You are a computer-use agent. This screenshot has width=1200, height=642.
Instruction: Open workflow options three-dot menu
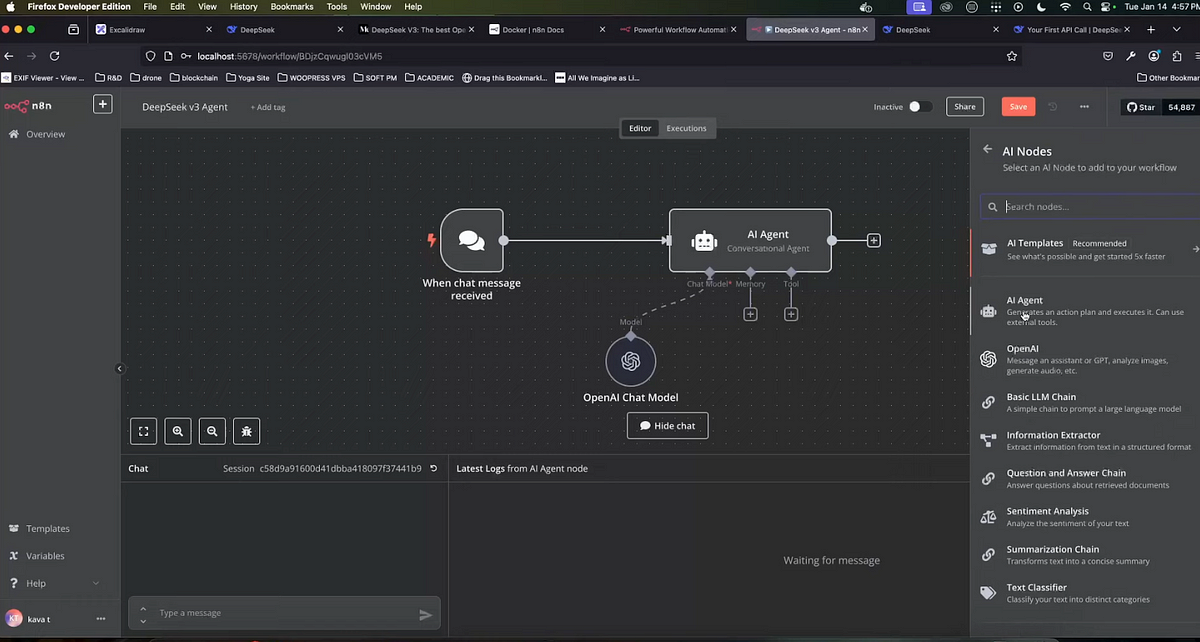1084,106
